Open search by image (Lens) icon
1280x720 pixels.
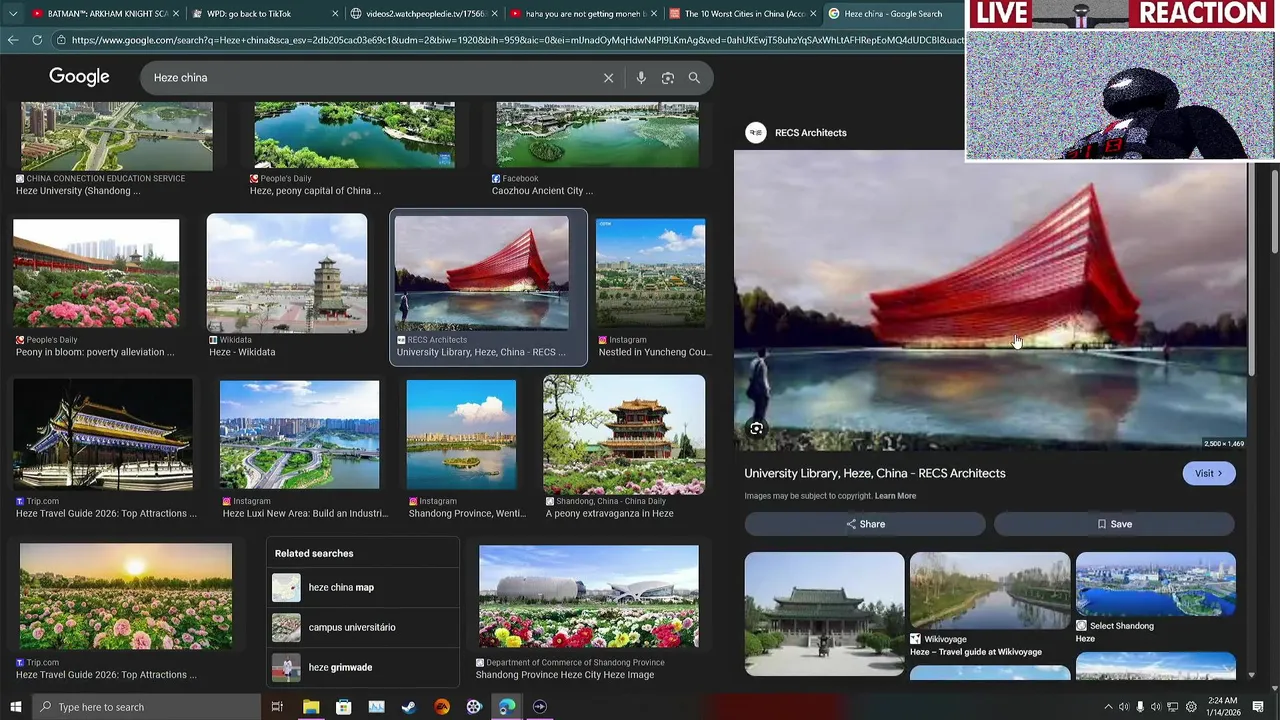pyautogui.click(x=668, y=78)
